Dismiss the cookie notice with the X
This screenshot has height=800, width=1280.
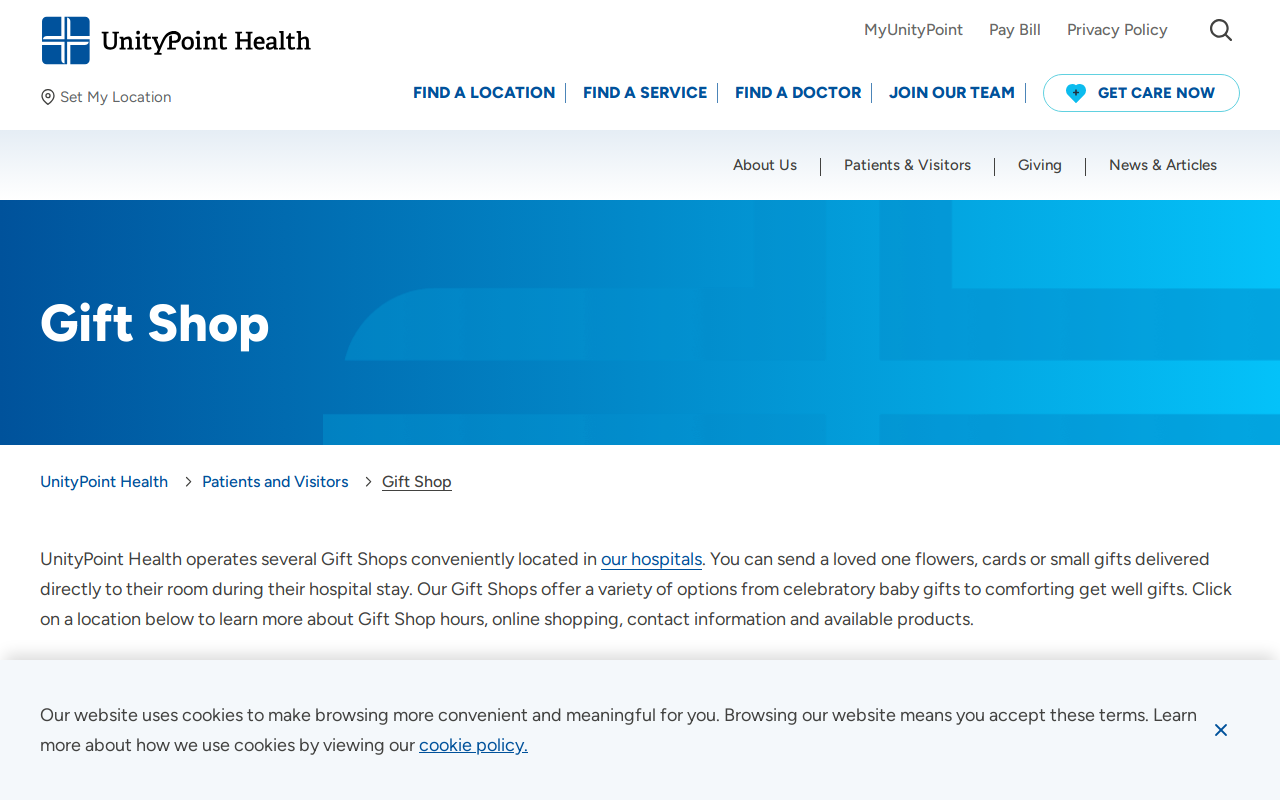pos(1221,730)
